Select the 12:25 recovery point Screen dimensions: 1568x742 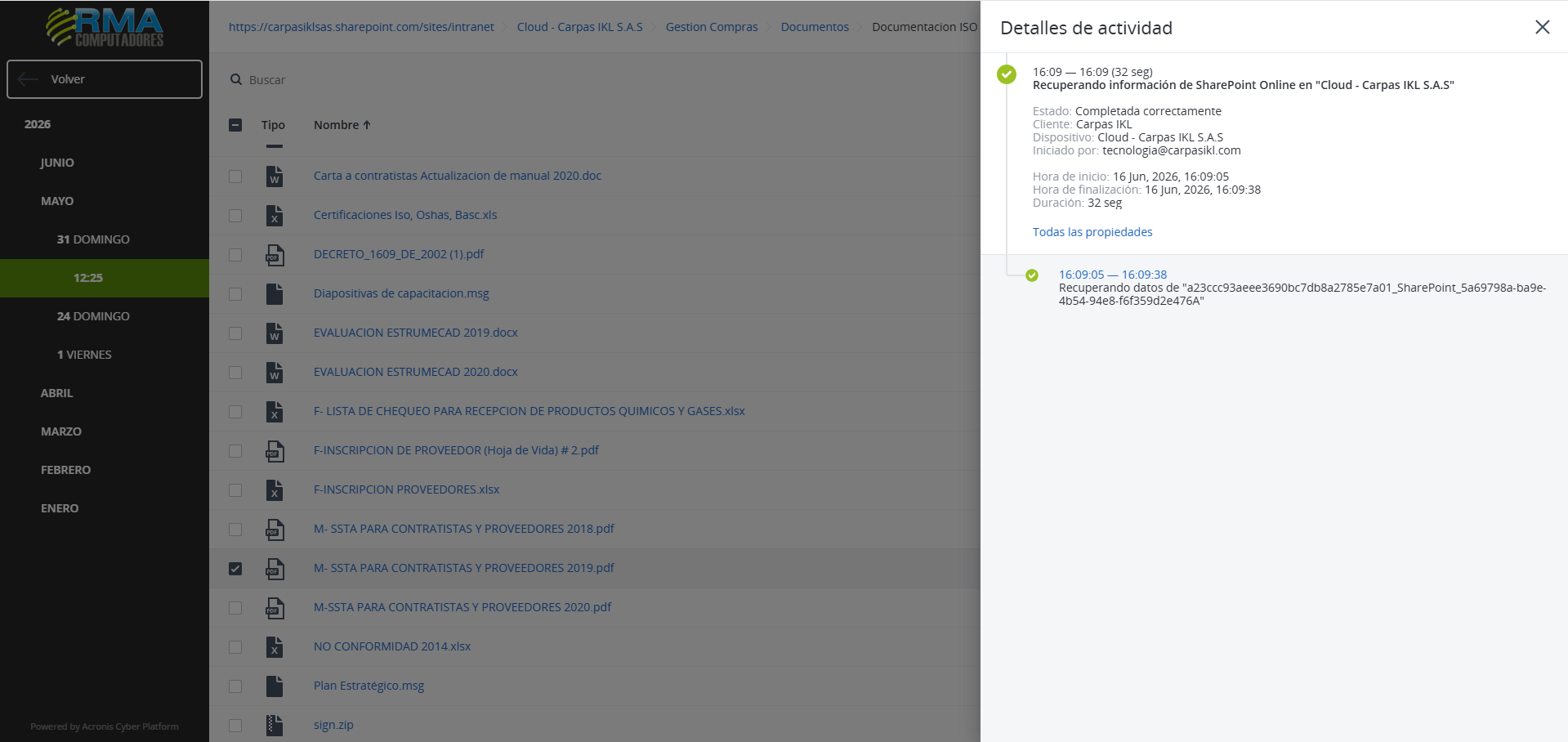click(x=105, y=278)
